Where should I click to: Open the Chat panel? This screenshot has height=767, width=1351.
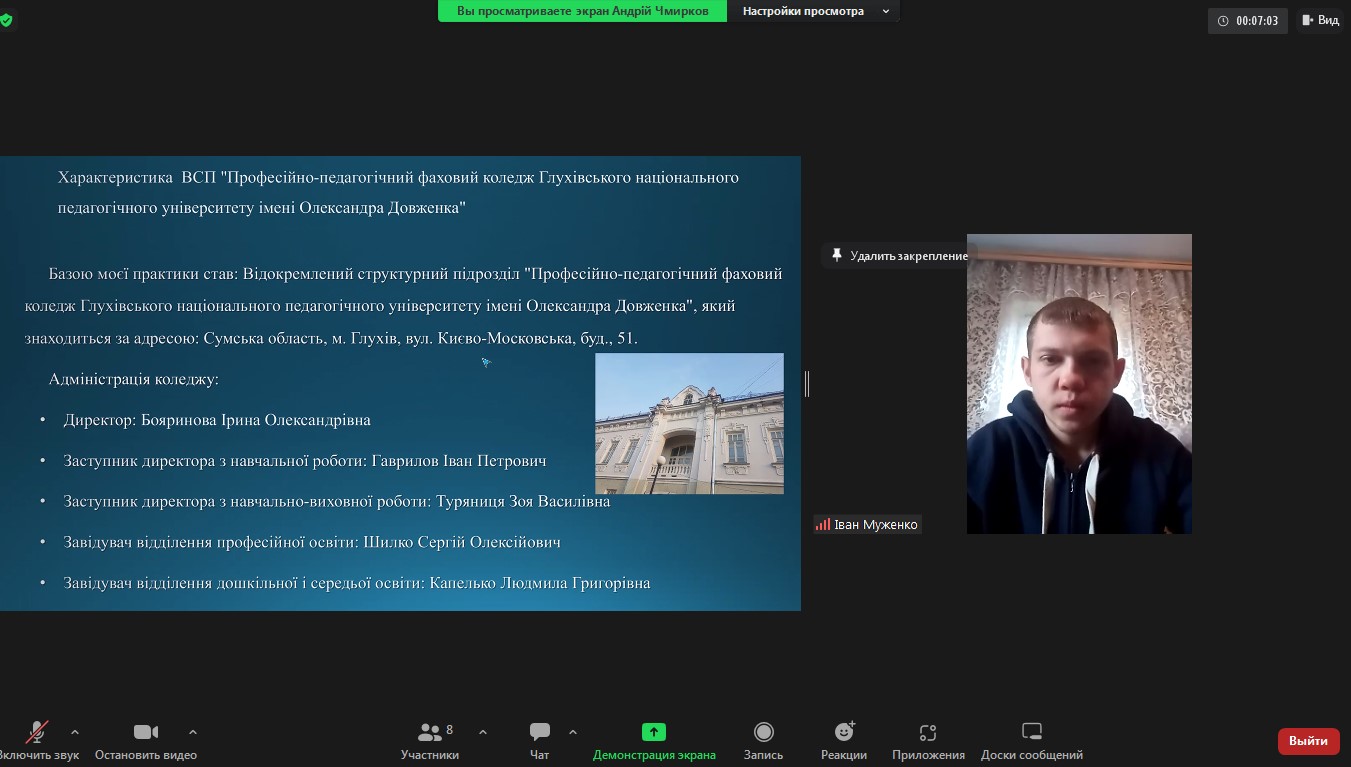(x=540, y=740)
